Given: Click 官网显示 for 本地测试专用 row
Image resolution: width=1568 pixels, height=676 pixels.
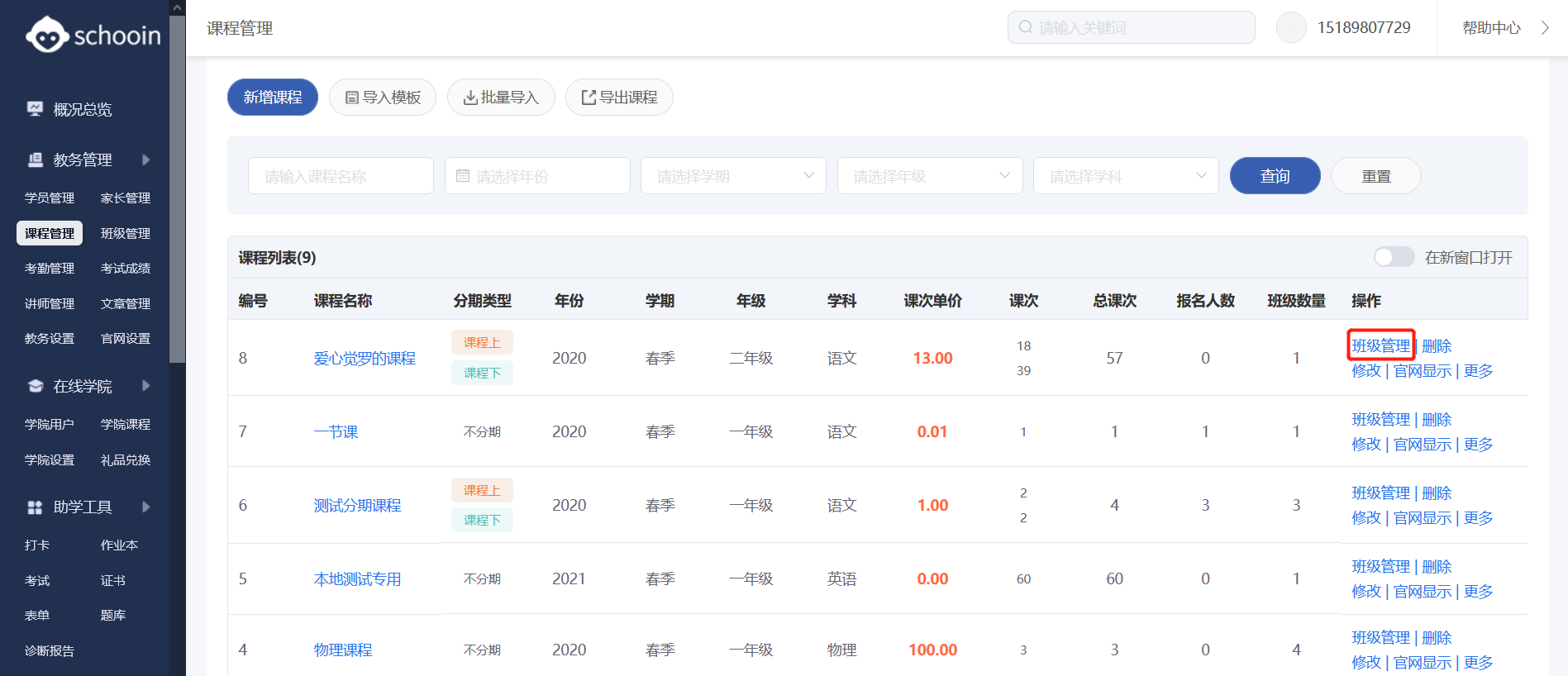Looking at the screenshot, I should 1423,592.
